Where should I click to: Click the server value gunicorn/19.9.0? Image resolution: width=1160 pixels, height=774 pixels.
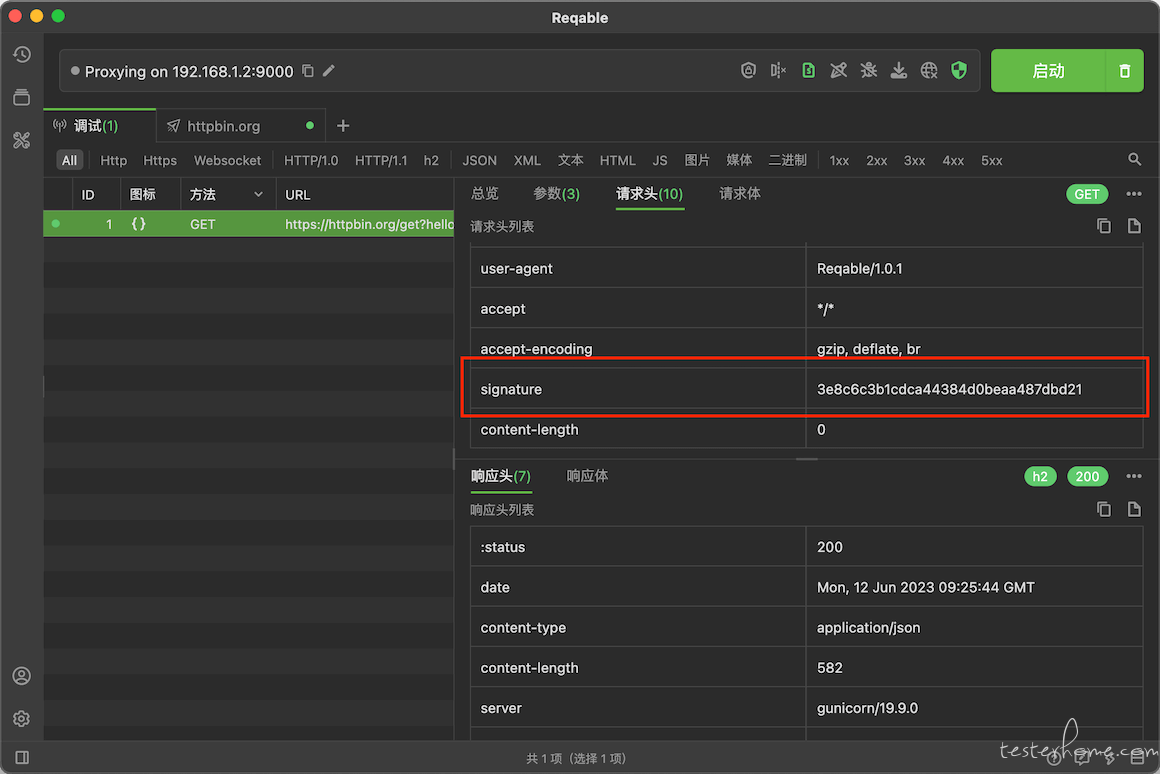click(867, 708)
